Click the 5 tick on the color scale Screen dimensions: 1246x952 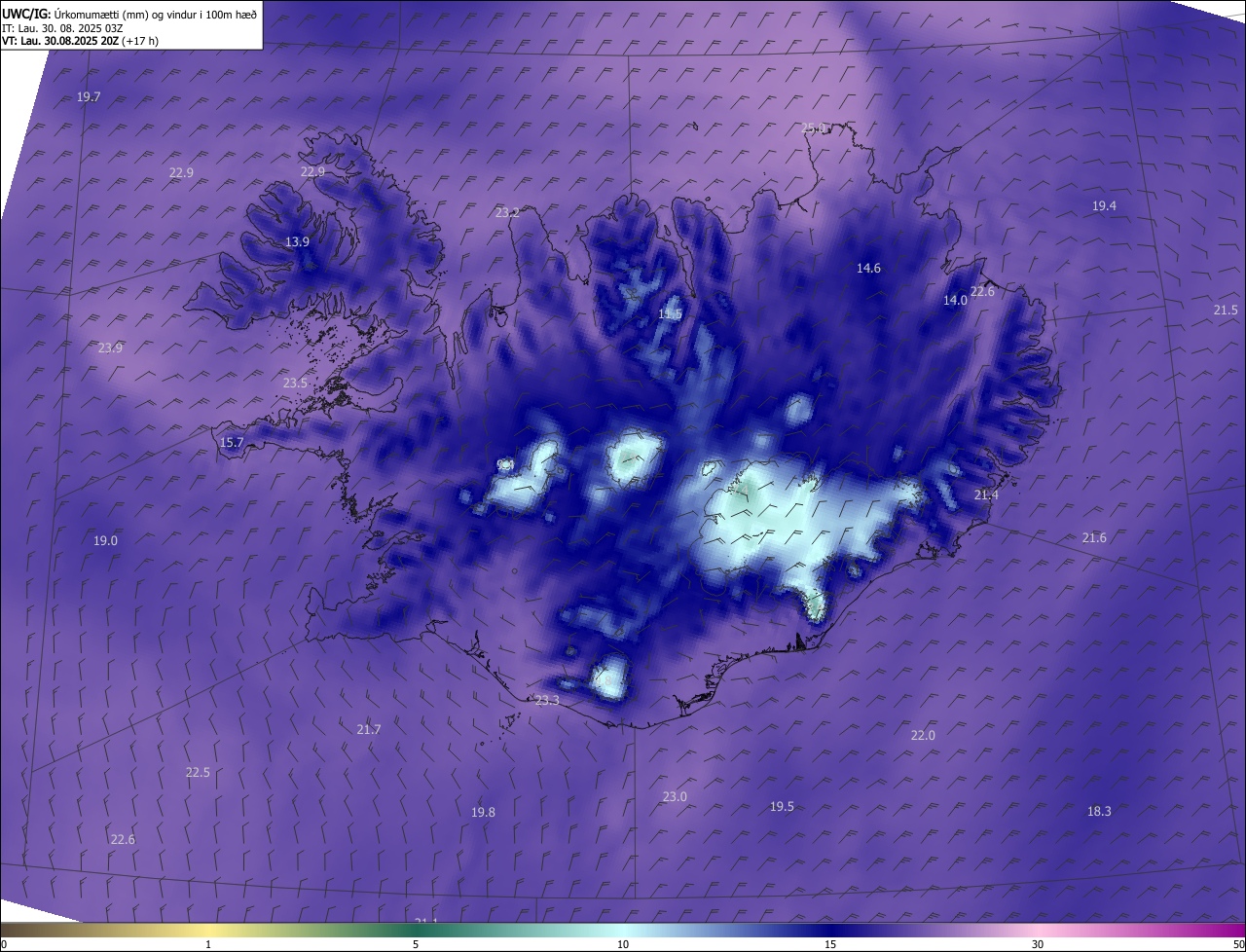point(416,945)
